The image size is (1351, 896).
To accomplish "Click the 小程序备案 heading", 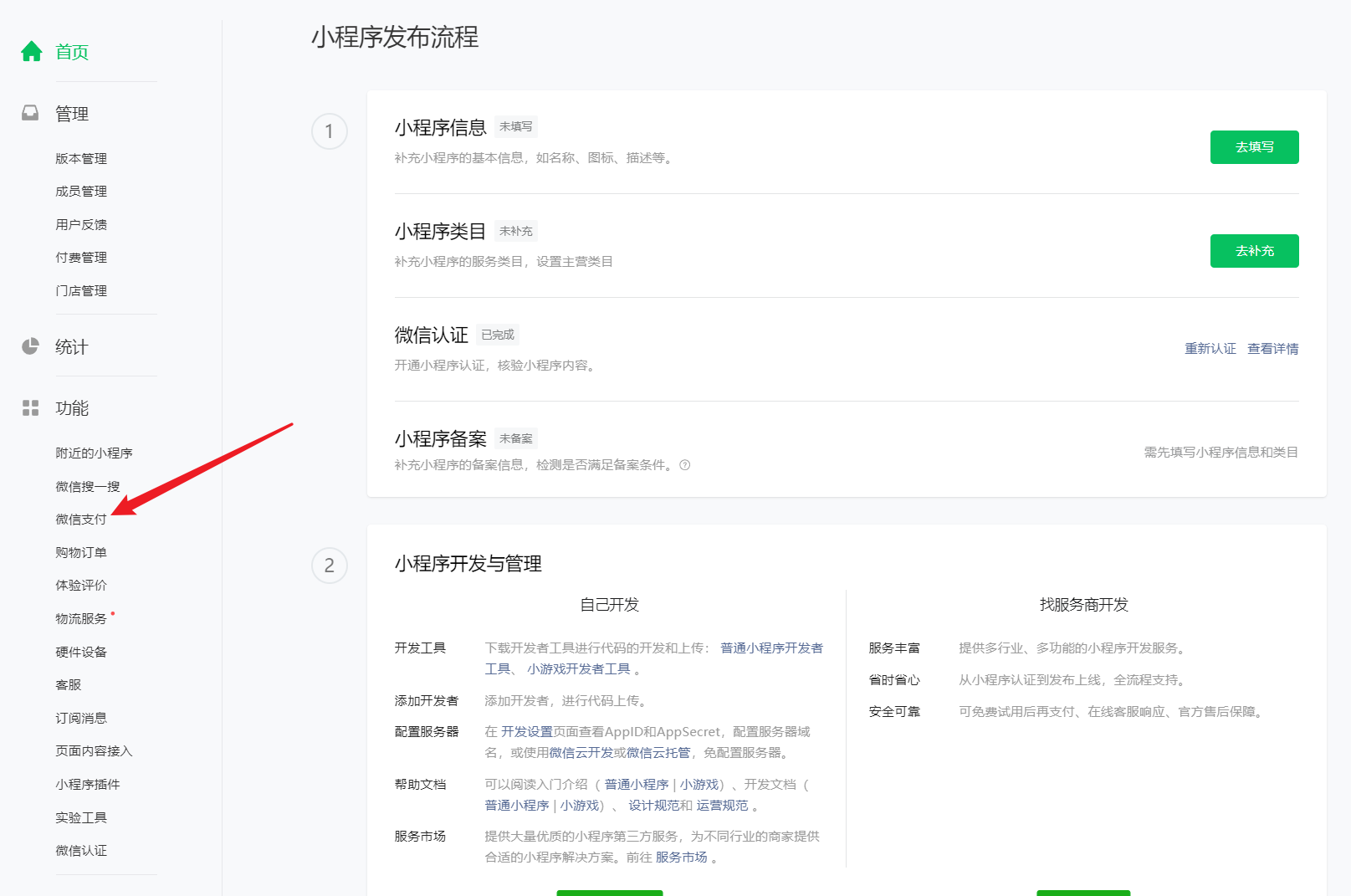I will pos(441,438).
